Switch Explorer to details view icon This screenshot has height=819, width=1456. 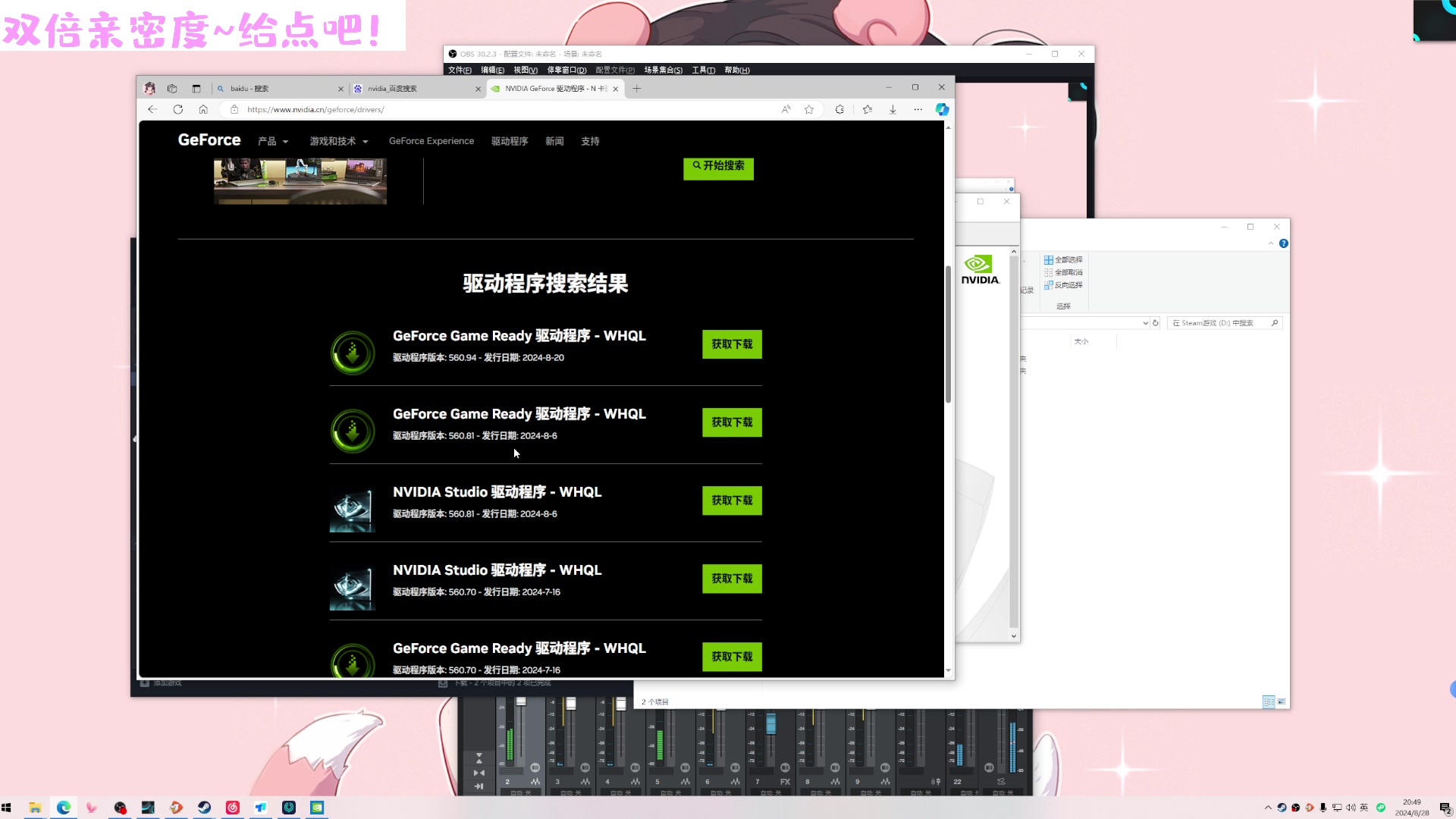pyautogui.click(x=1269, y=702)
